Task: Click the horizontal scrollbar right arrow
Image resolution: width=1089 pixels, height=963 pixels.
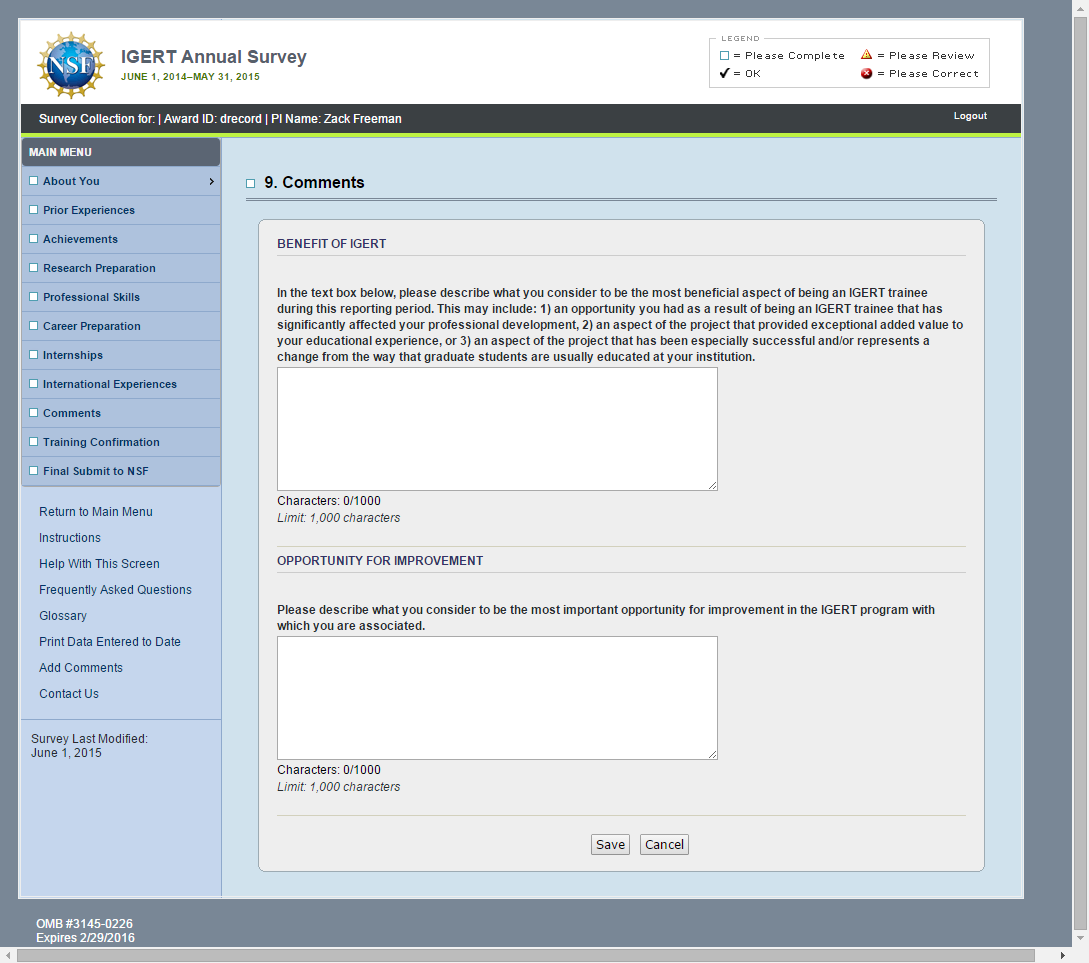Action: 1063,956
